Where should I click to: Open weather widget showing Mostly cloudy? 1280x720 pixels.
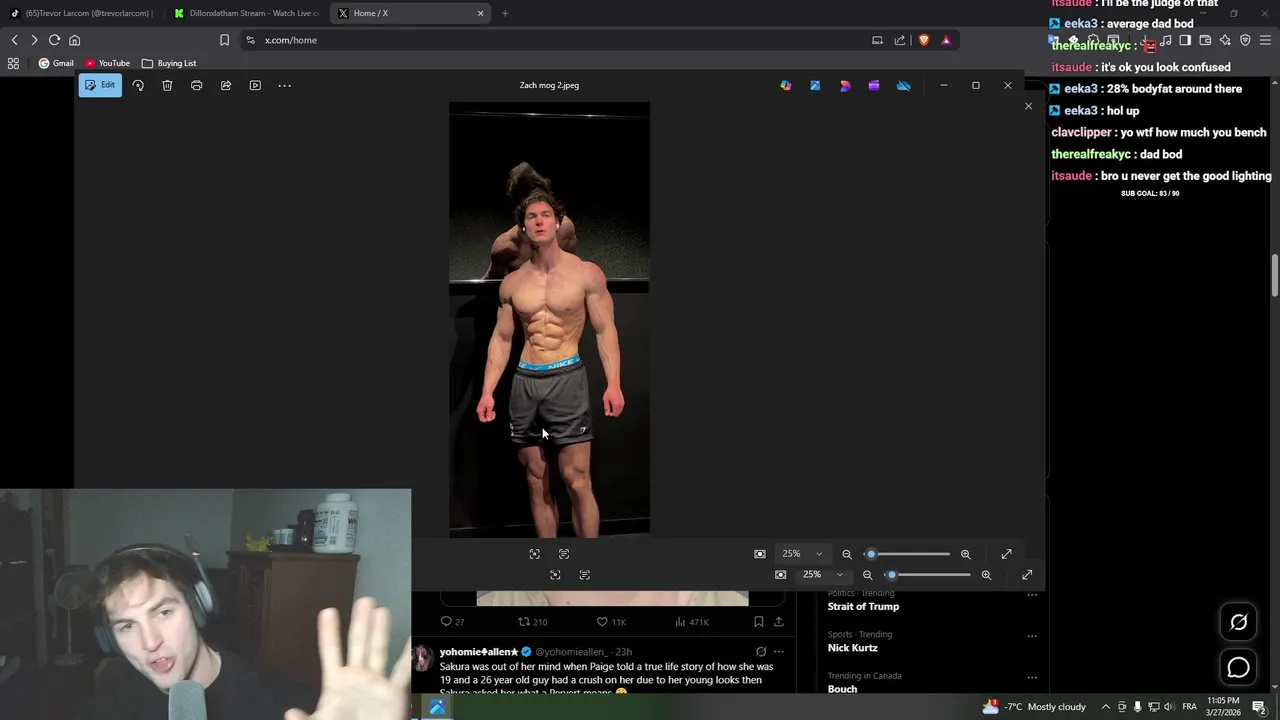point(1034,707)
